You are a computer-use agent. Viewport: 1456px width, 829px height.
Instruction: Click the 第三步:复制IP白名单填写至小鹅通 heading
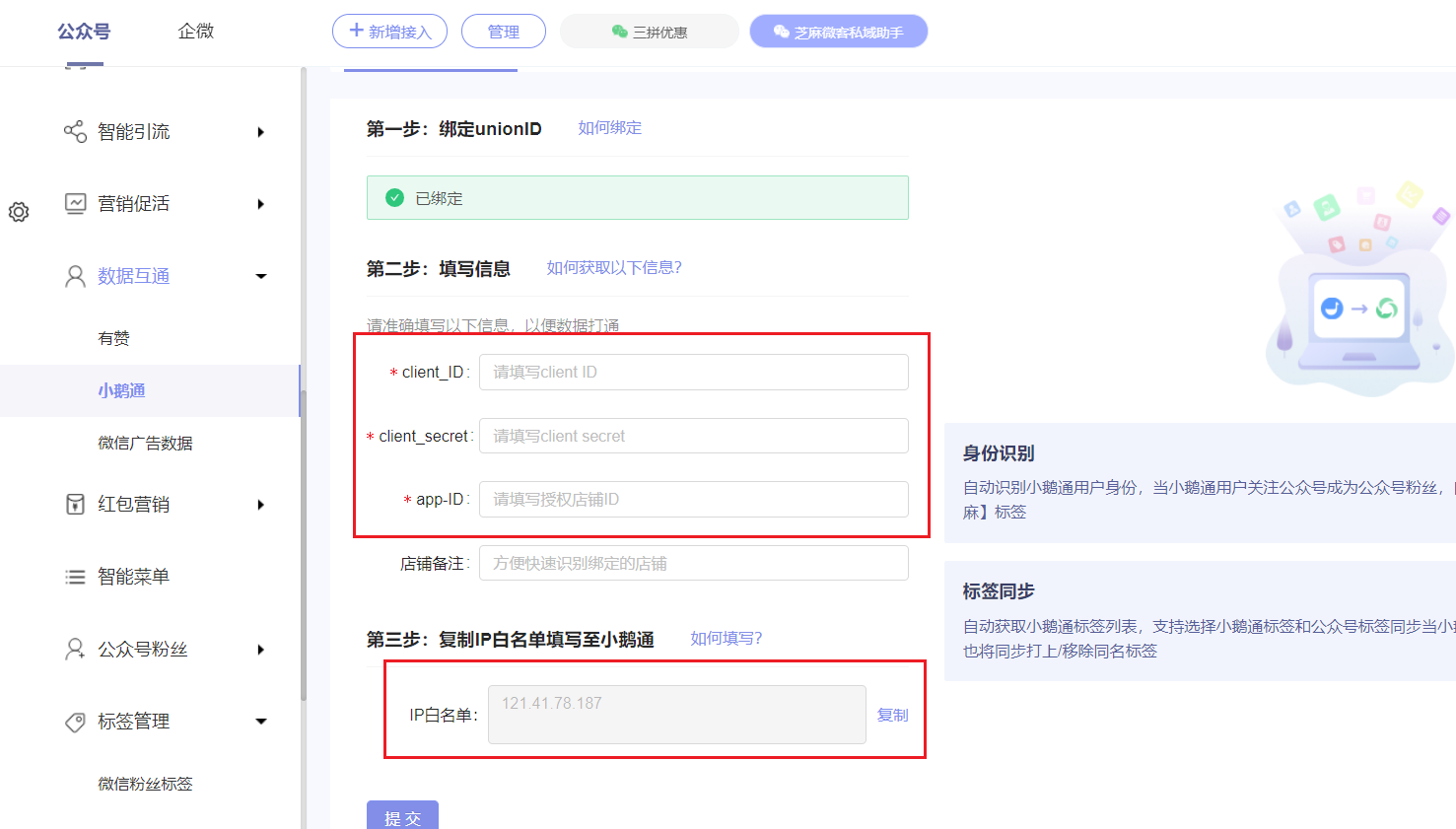pyautogui.click(x=511, y=640)
